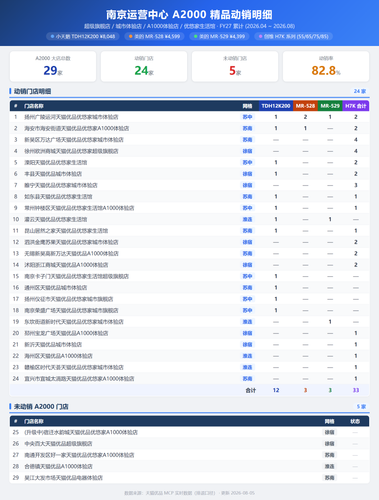Click the blue dot beside 小天鹅 TDH12K200
Screen dimensions: 379x500
click(52, 36)
